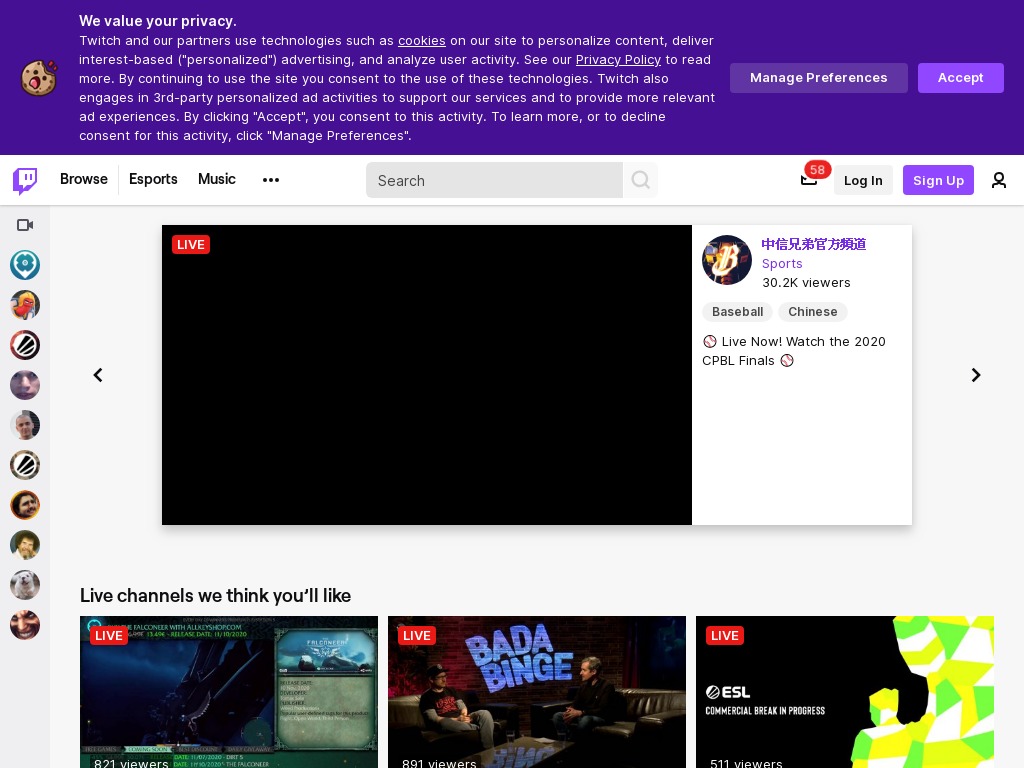Click the featured live video player
This screenshot has height=768, width=1024.
pyautogui.click(x=427, y=375)
